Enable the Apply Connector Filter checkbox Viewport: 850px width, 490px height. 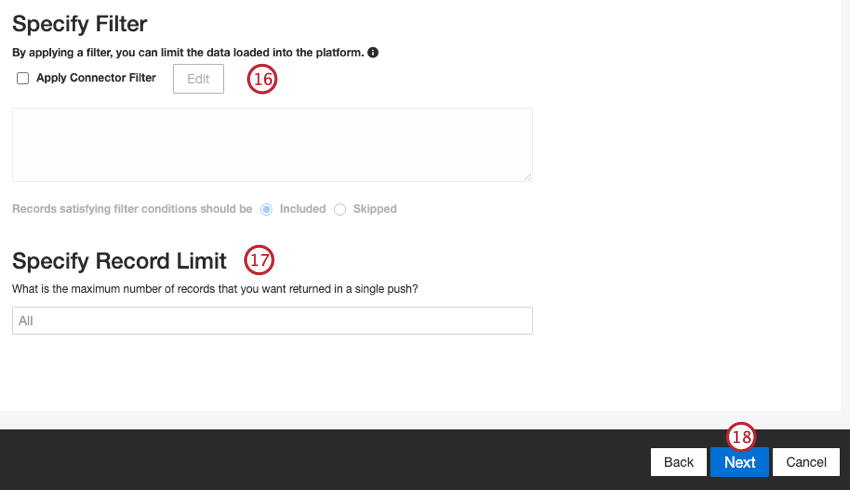pos(23,78)
